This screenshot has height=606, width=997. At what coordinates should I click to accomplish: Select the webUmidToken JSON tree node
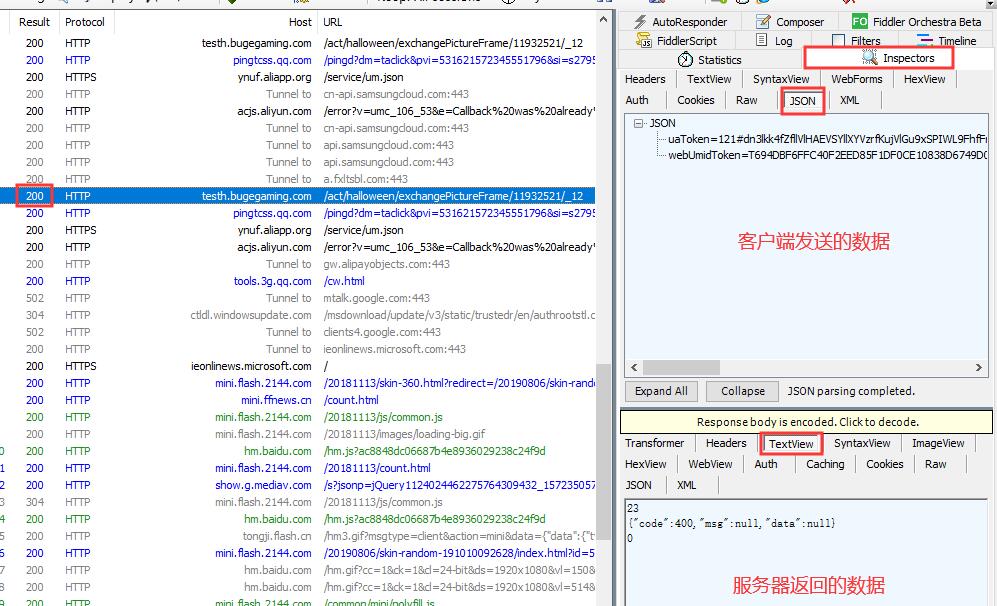827,155
